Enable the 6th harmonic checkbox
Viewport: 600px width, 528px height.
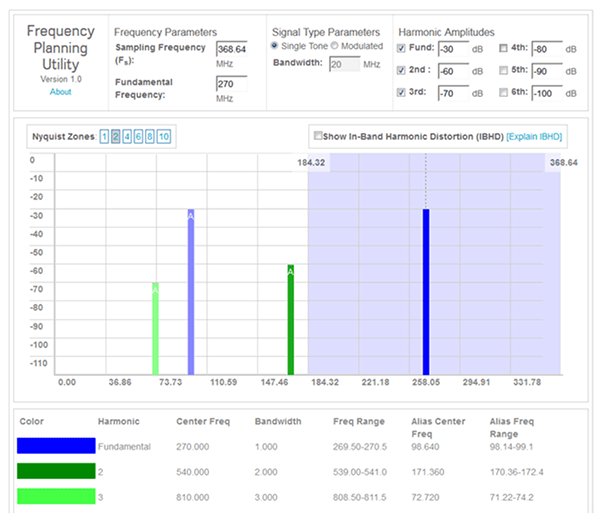pyautogui.click(x=504, y=93)
